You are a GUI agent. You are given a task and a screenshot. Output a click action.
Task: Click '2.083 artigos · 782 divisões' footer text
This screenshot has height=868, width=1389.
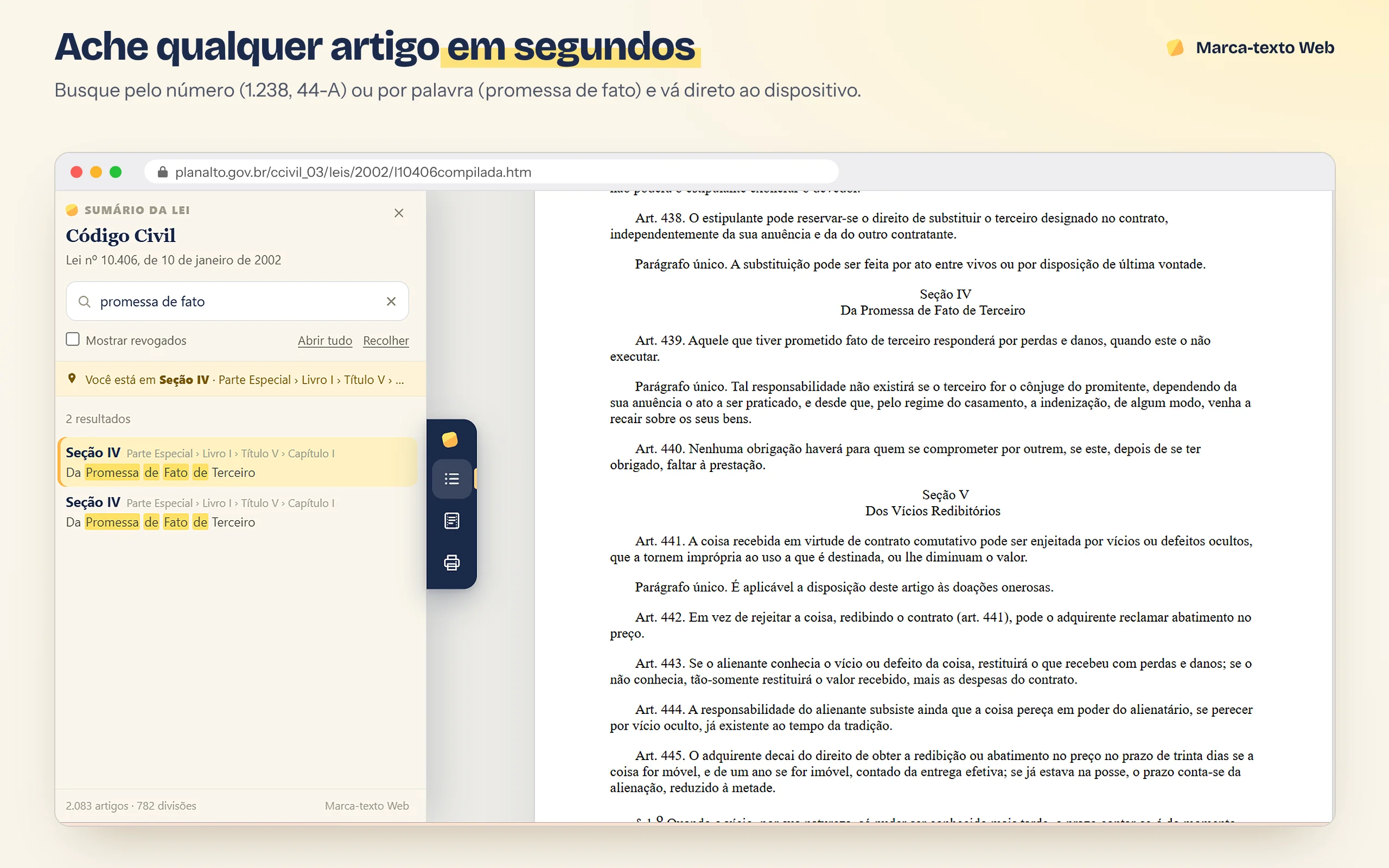(131, 806)
